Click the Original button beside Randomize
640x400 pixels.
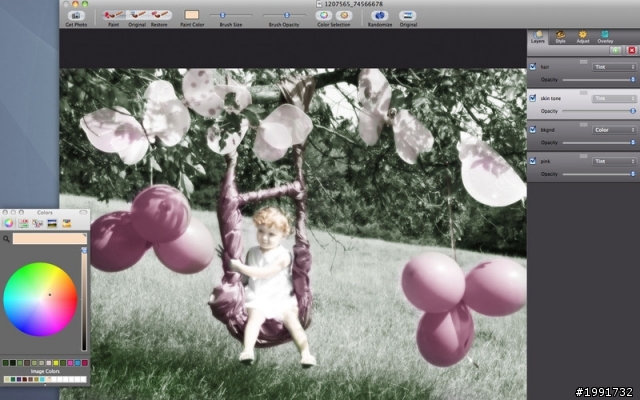[x=408, y=14]
